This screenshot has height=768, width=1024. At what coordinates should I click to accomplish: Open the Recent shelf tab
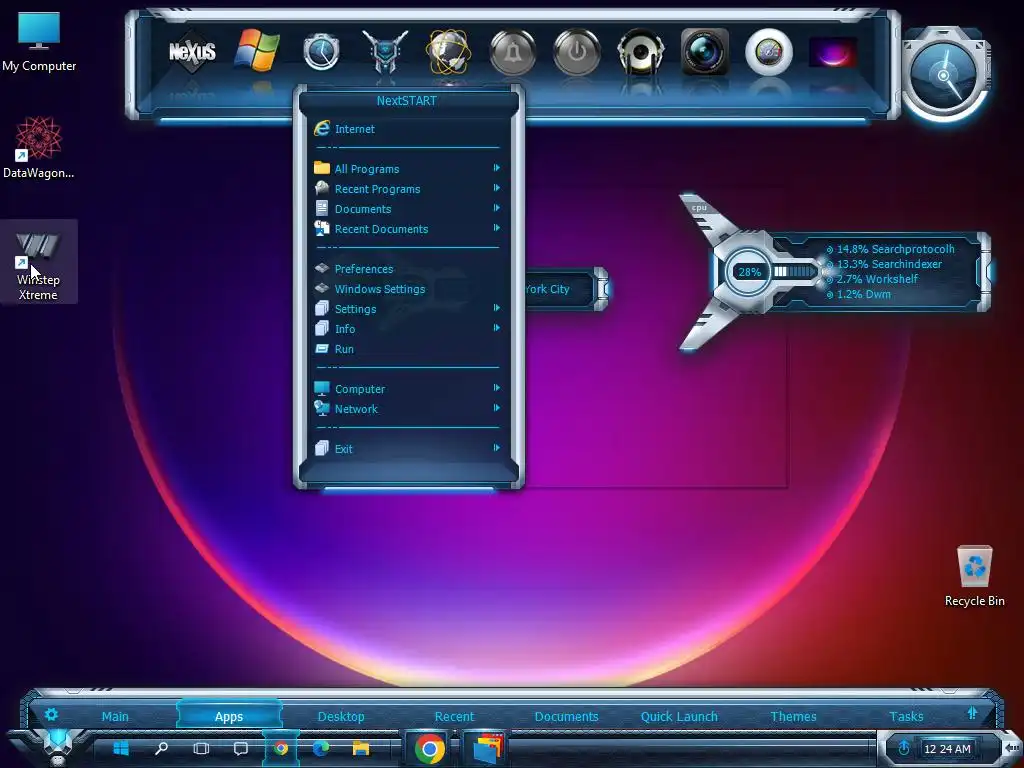[x=455, y=716]
